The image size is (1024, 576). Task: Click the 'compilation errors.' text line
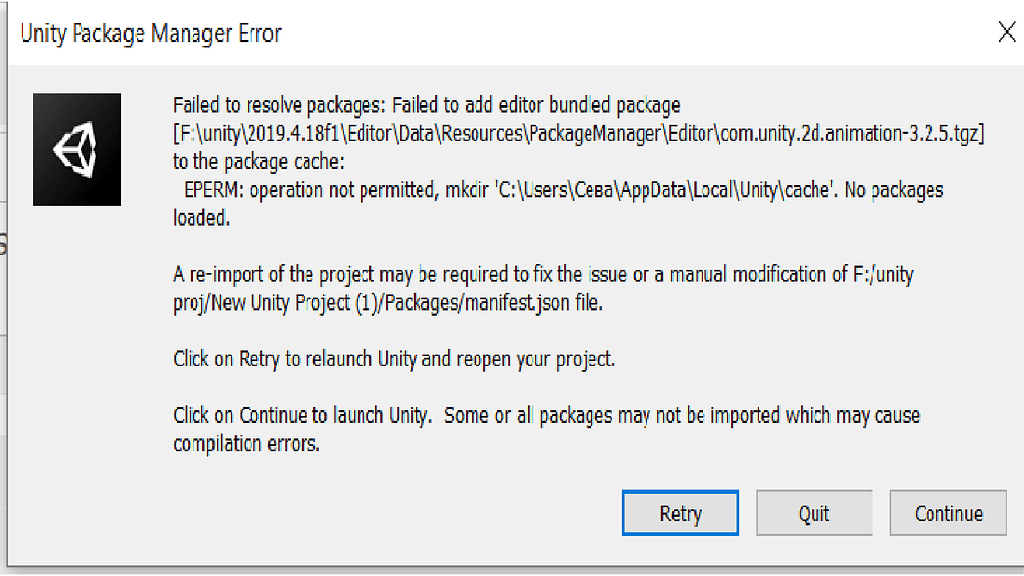(x=246, y=443)
